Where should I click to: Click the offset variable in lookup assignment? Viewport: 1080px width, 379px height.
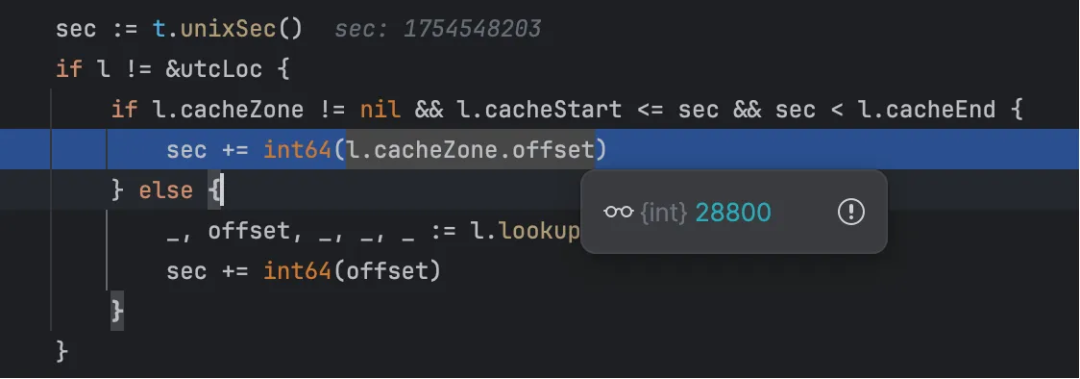click(x=249, y=231)
